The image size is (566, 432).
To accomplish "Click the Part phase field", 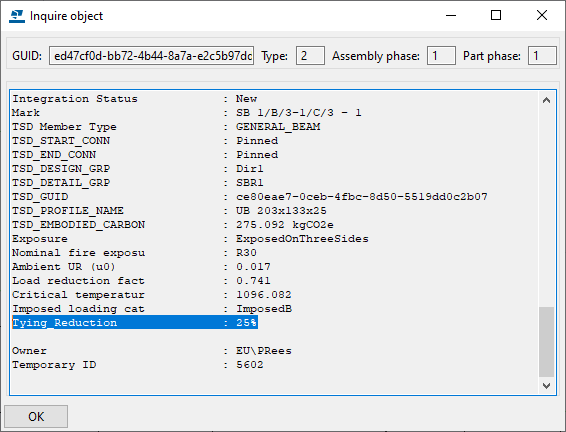I will 542,56.
